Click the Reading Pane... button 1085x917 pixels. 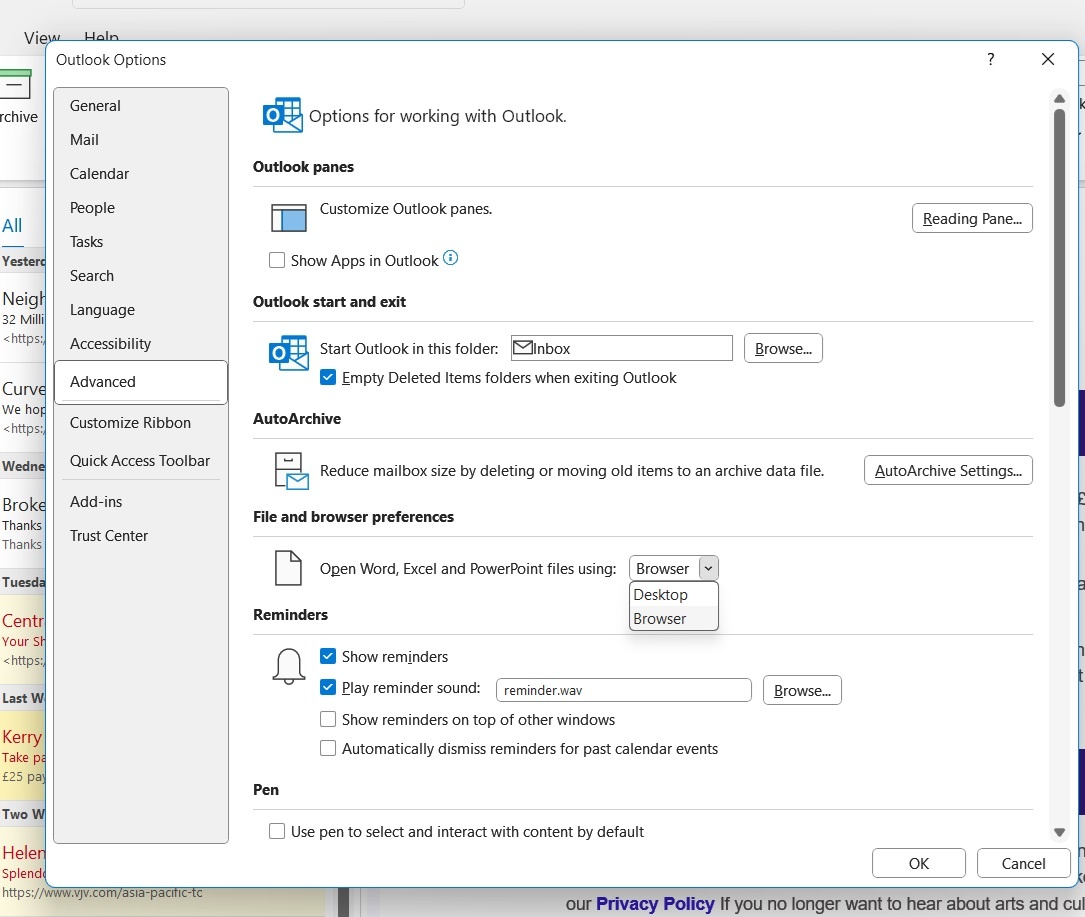pyautogui.click(x=972, y=219)
